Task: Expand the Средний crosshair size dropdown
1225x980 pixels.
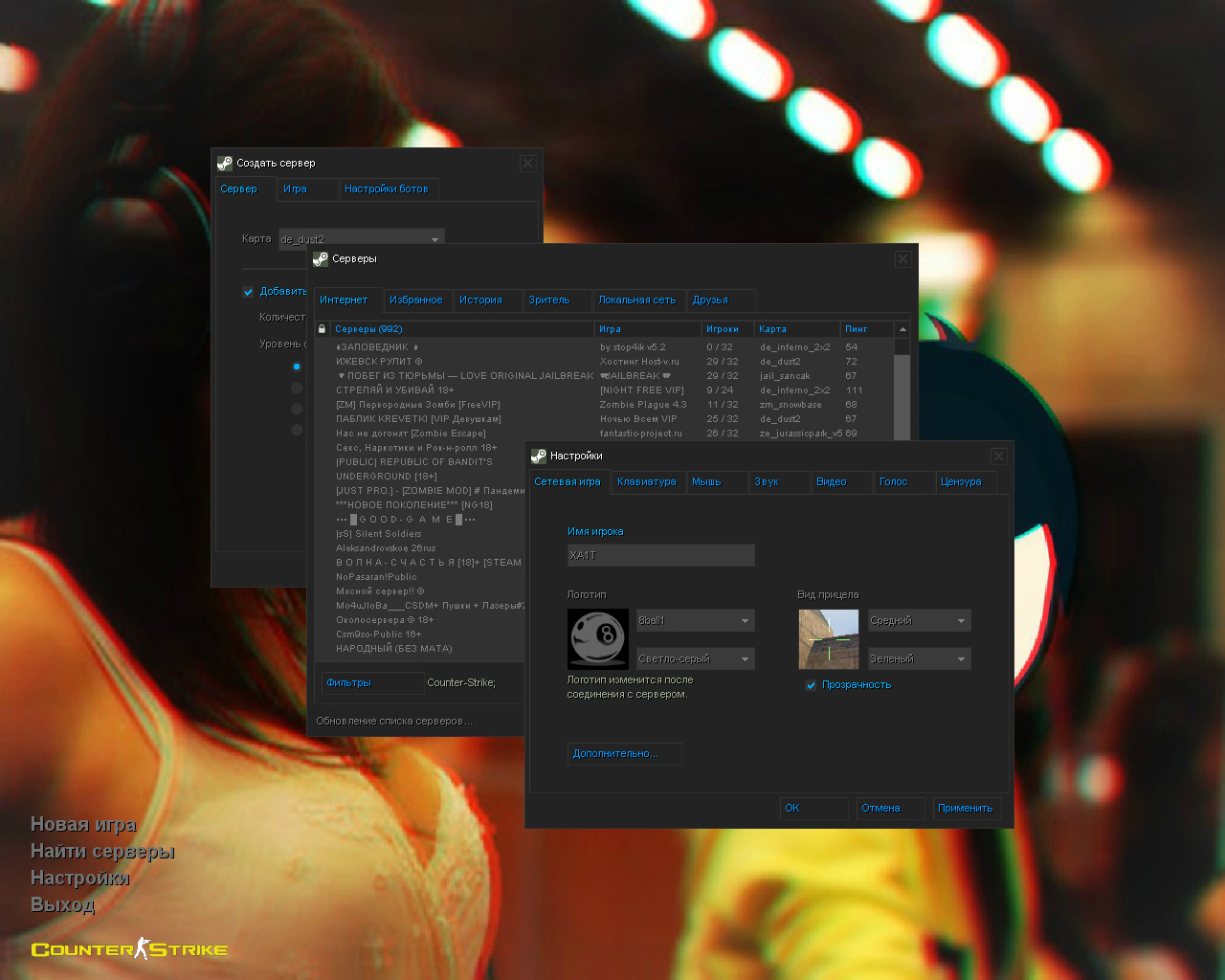Action: tap(919, 621)
